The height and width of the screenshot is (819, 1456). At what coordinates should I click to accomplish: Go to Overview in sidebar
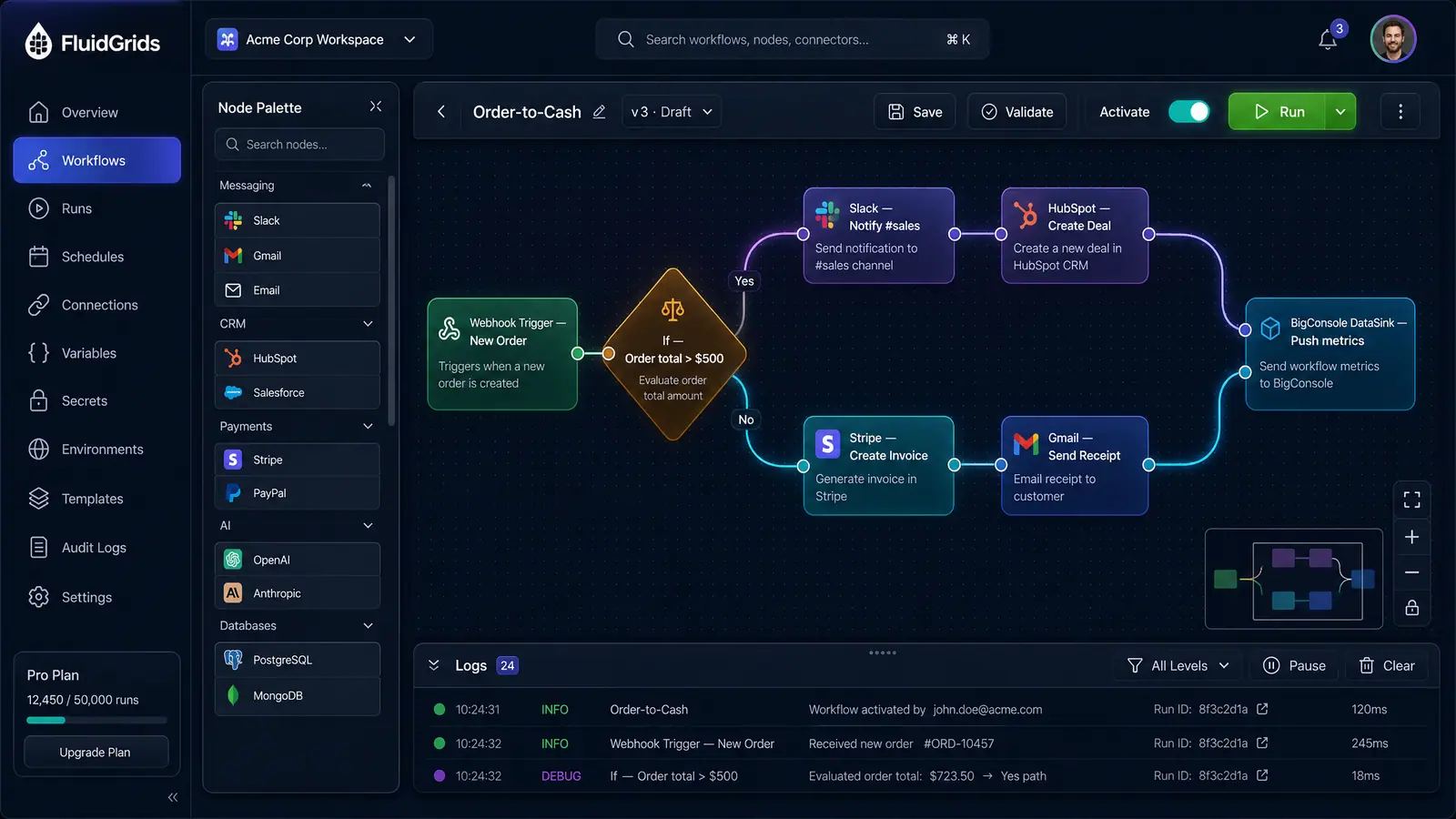pyautogui.click(x=96, y=112)
